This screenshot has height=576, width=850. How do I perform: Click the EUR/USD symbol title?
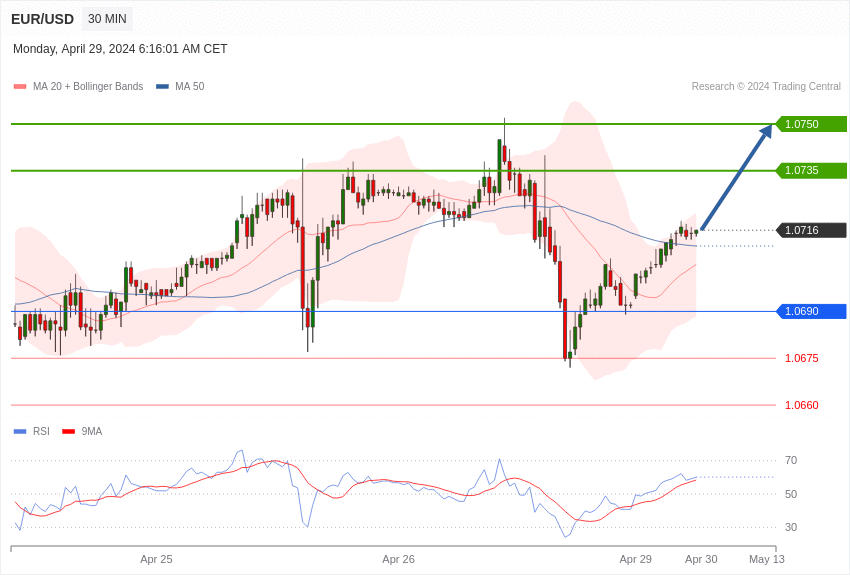(42, 19)
